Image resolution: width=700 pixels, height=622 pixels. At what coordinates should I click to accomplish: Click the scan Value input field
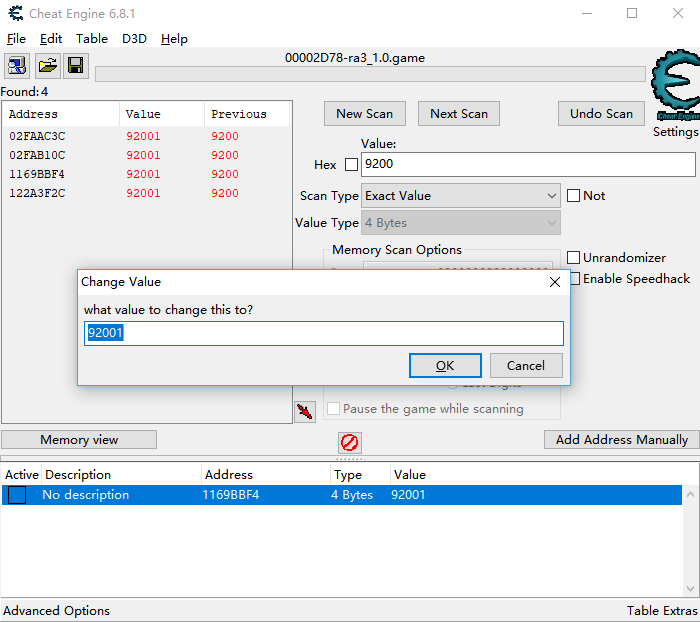click(528, 164)
